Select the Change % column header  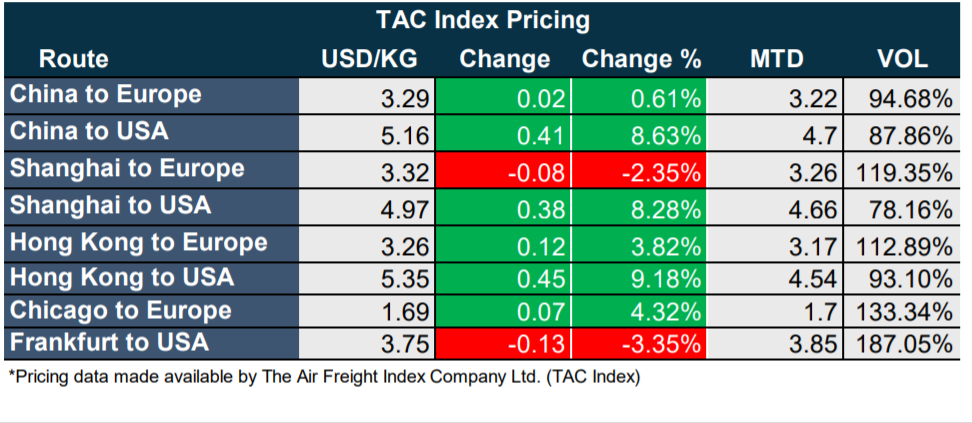click(641, 59)
